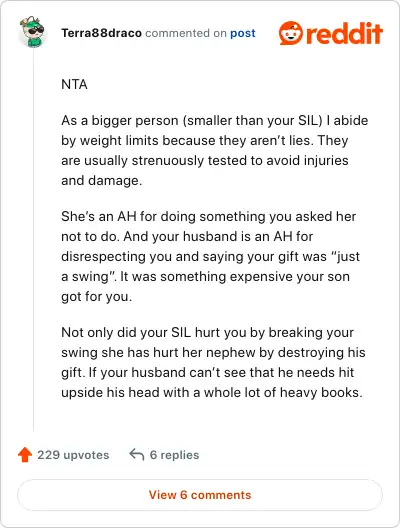Follow the blue "post" link
The height and width of the screenshot is (528, 400).
(243, 33)
